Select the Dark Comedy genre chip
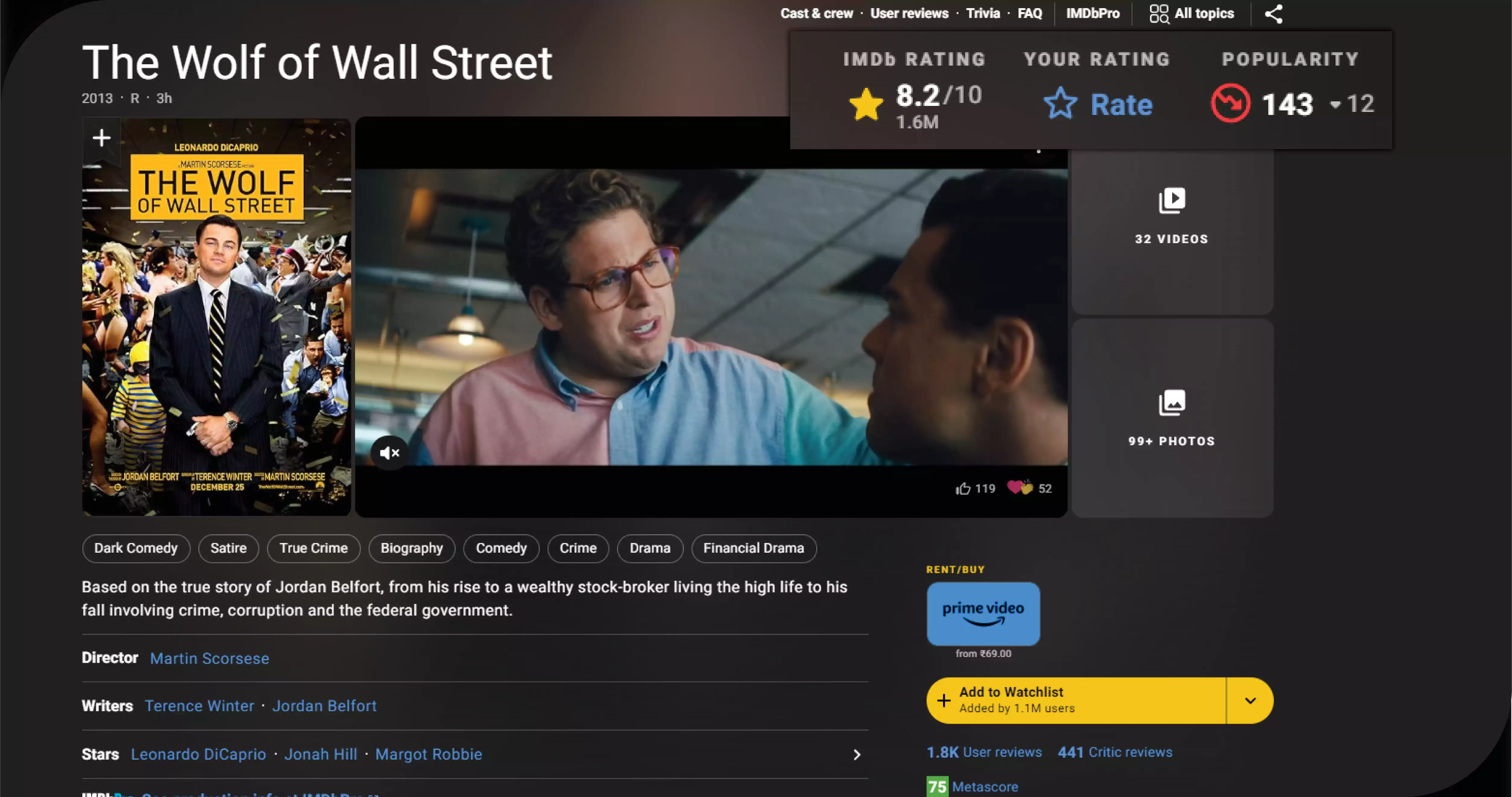 135,548
